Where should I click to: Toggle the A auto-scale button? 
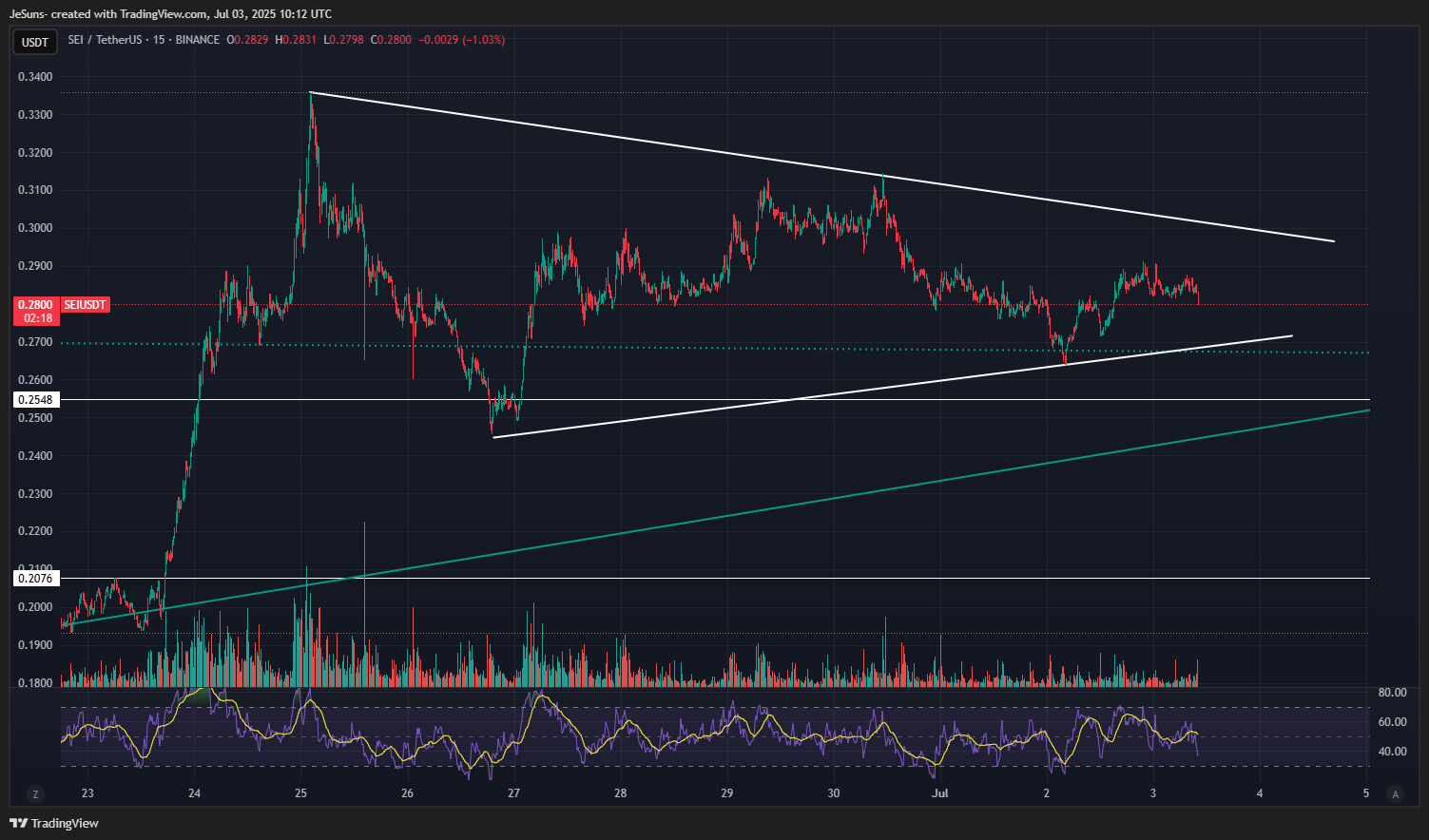click(x=1395, y=794)
